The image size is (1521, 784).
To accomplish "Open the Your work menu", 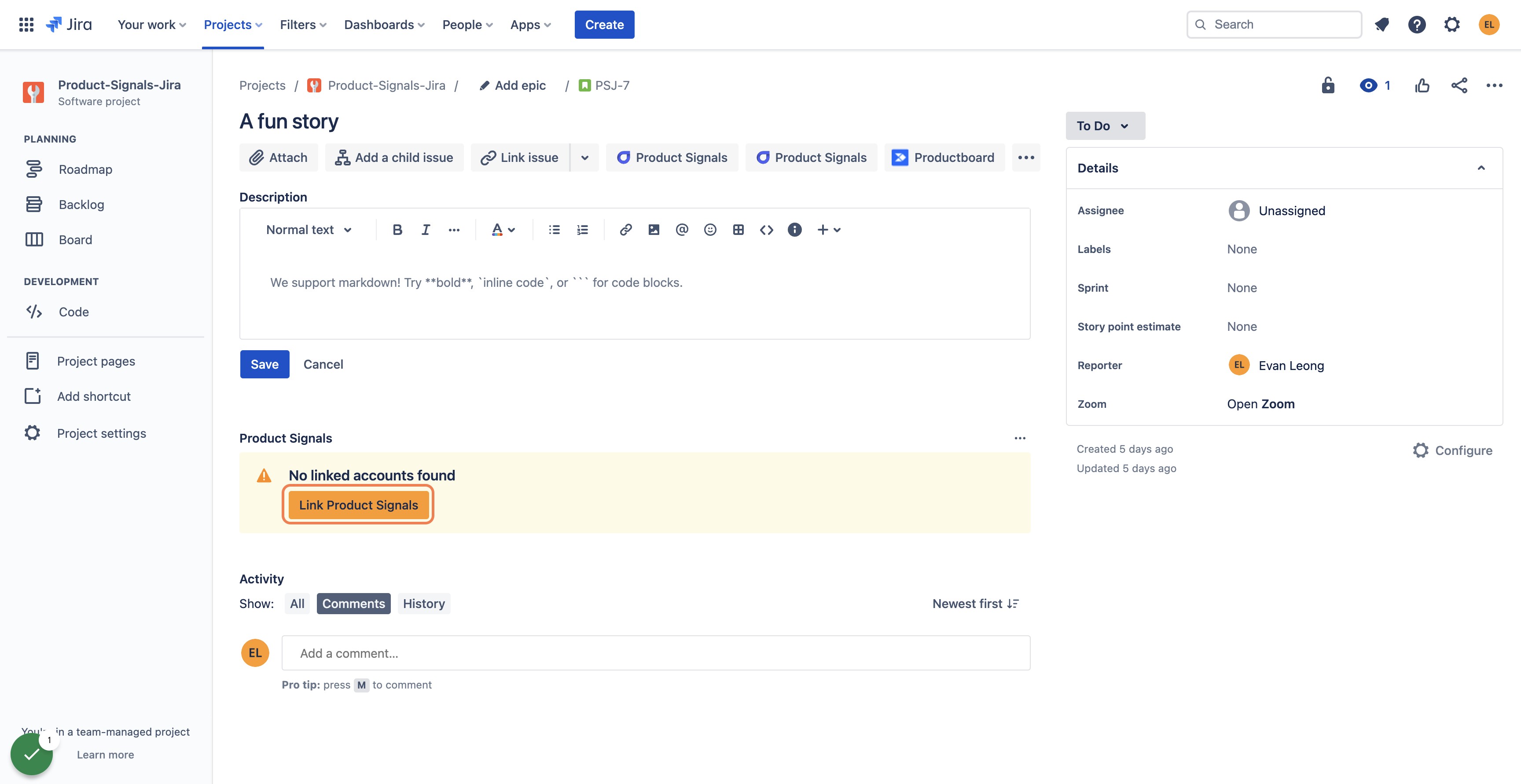I will pyautogui.click(x=152, y=24).
